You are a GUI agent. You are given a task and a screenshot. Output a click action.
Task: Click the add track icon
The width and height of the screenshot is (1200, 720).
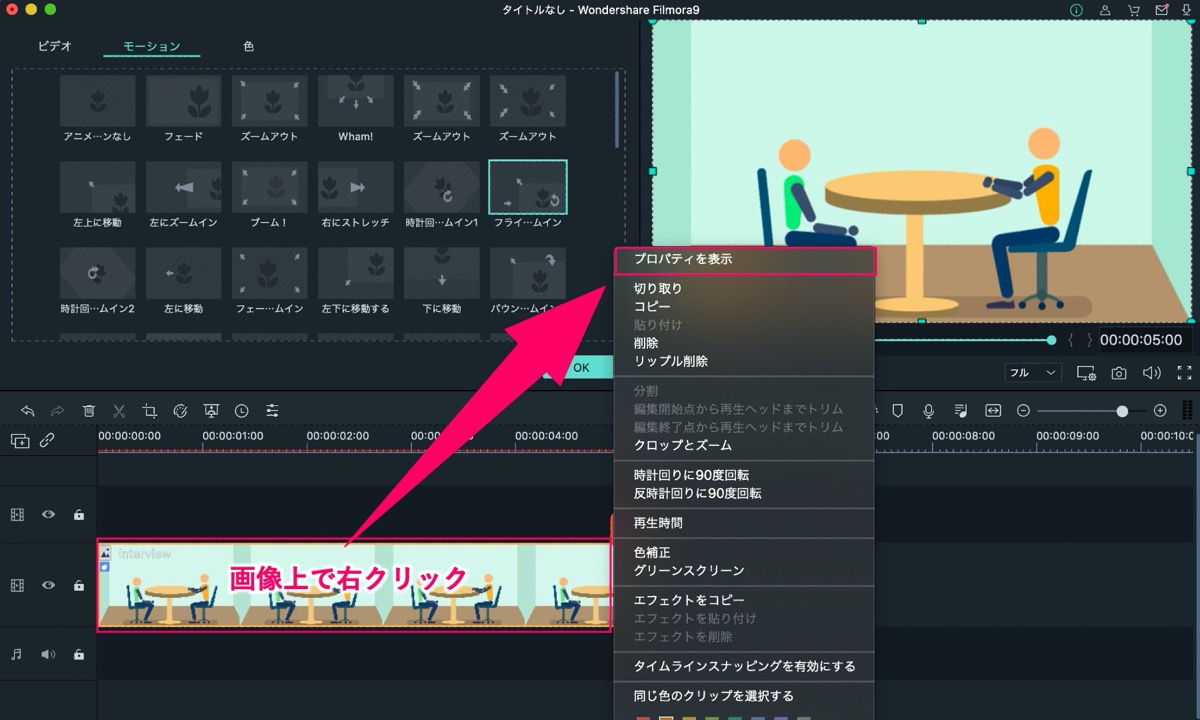coord(19,440)
